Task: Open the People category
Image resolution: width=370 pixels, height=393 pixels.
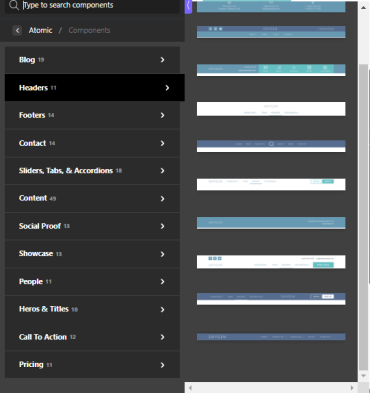Action: click(x=92, y=282)
